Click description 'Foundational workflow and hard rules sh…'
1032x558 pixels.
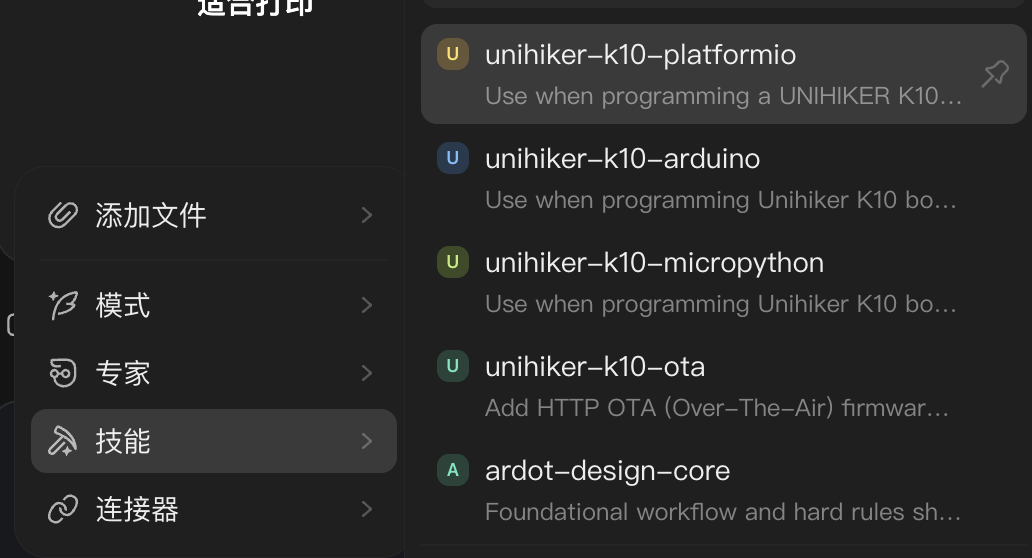(723, 512)
